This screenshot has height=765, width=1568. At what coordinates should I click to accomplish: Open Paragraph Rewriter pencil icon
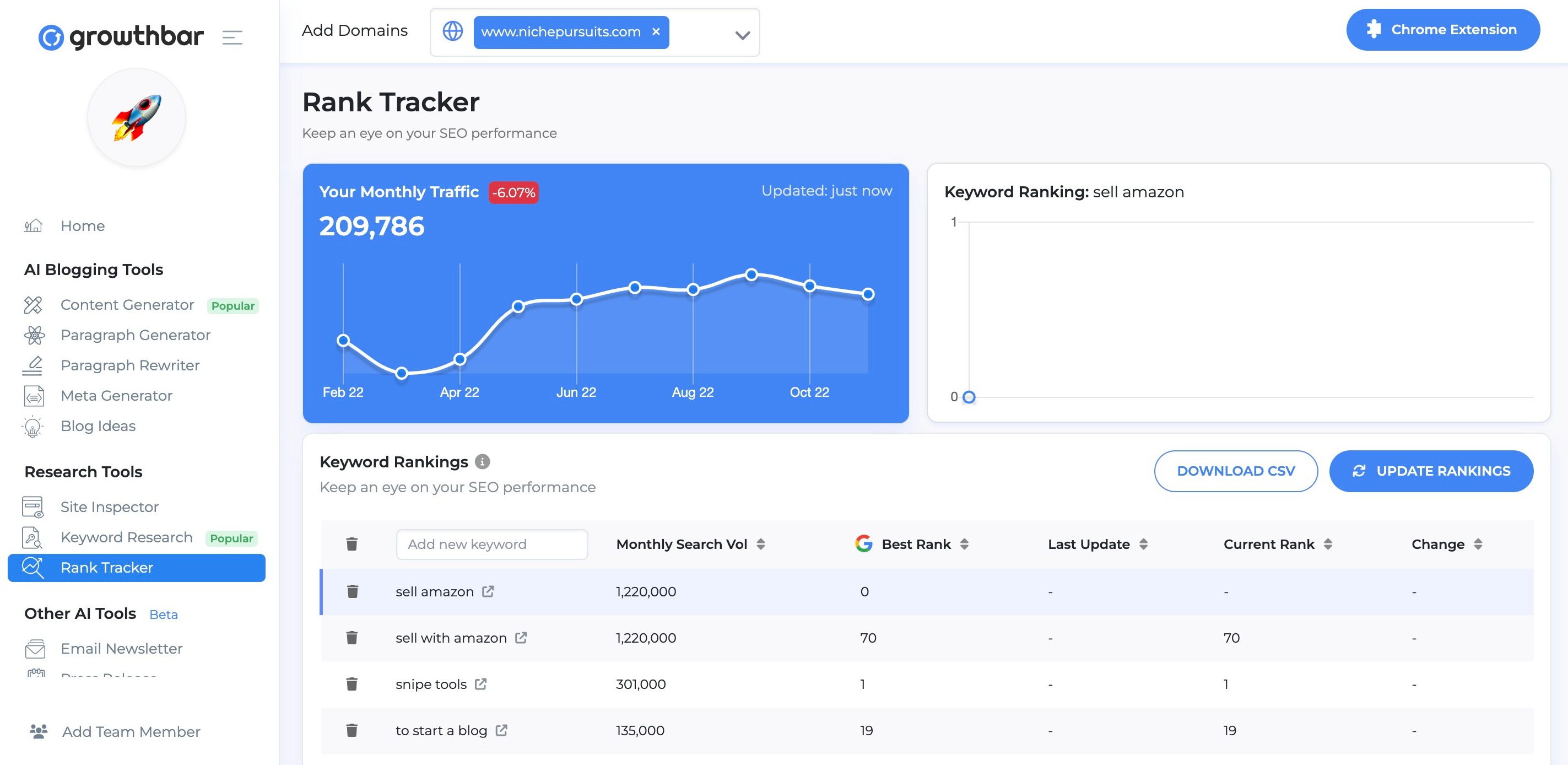coord(33,365)
